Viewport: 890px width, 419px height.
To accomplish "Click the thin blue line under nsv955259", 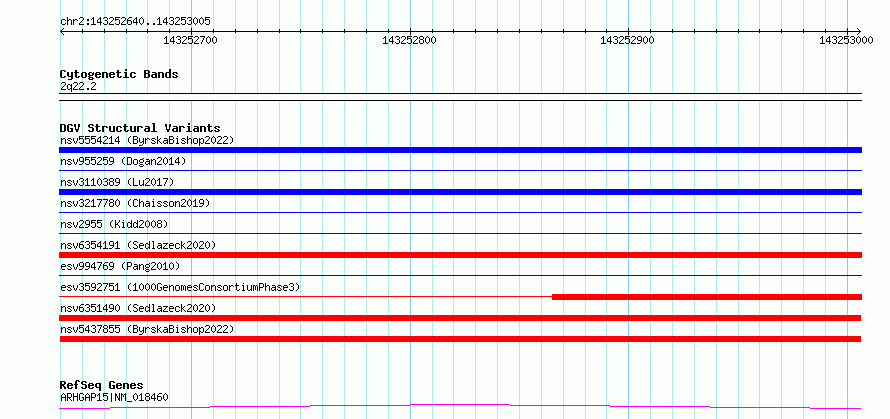I will (460, 170).
